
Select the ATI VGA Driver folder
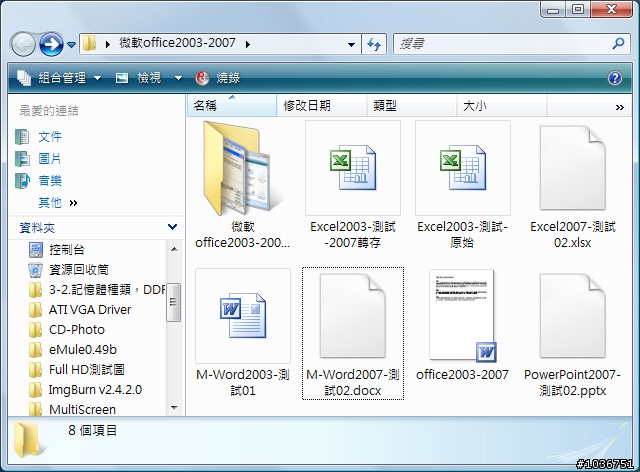90,309
